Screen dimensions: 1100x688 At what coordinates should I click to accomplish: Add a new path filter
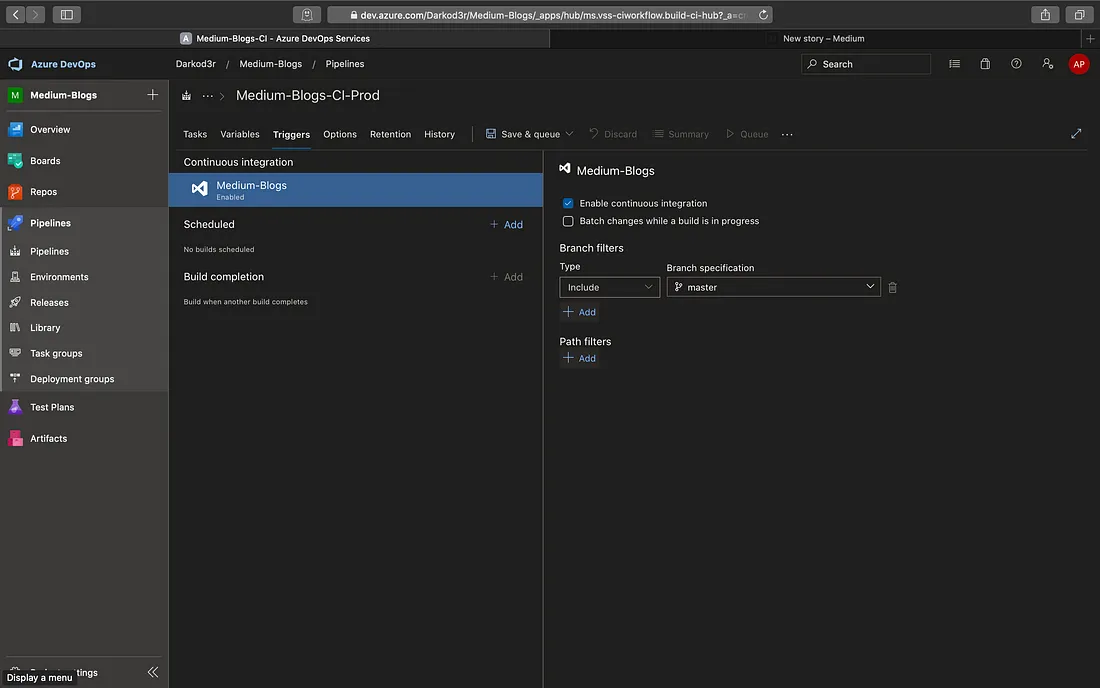(579, 358)
